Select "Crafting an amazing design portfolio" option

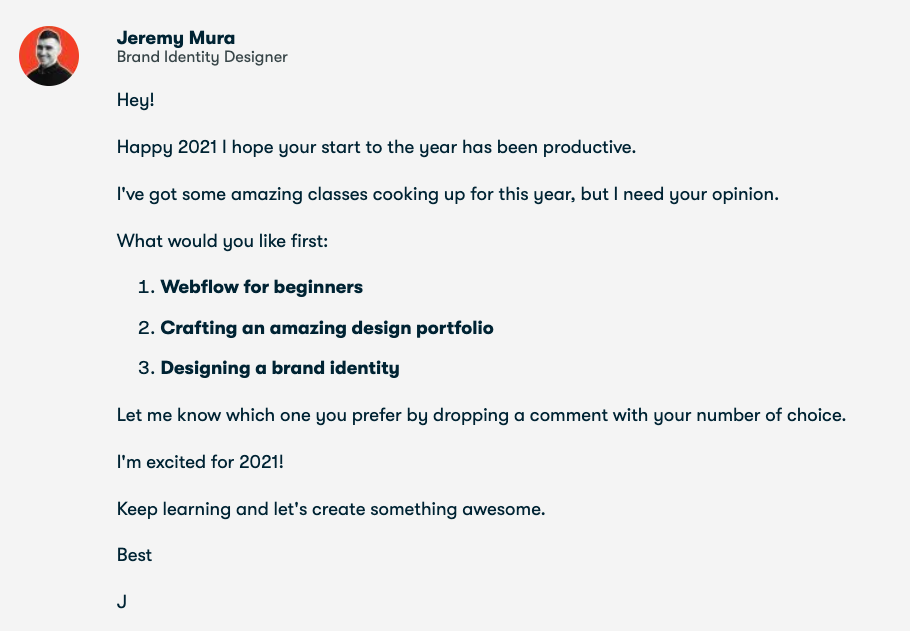pyautogui.click(x=327, y=328)
